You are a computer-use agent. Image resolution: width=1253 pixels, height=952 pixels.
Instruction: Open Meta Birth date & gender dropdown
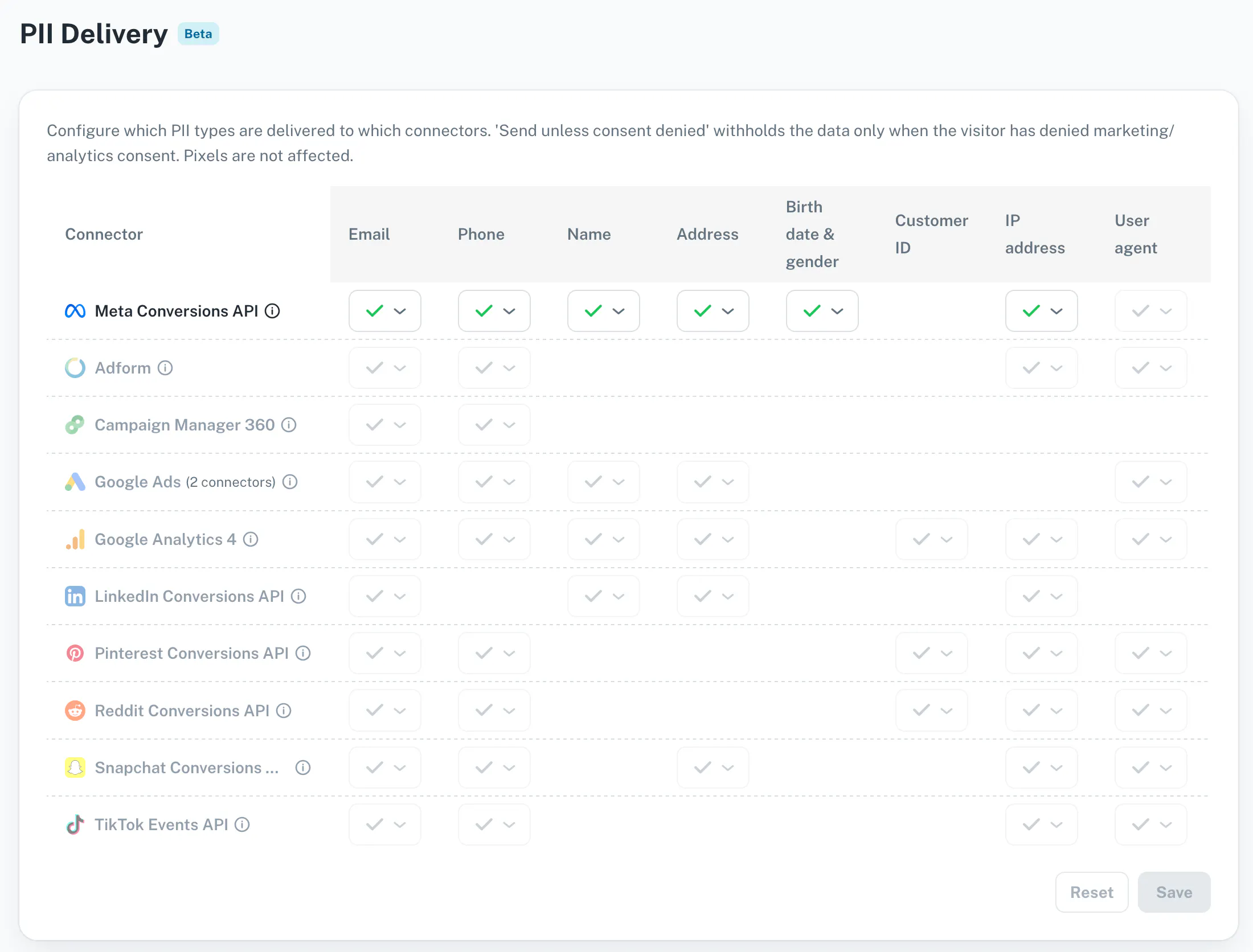(x=822, y=311)
